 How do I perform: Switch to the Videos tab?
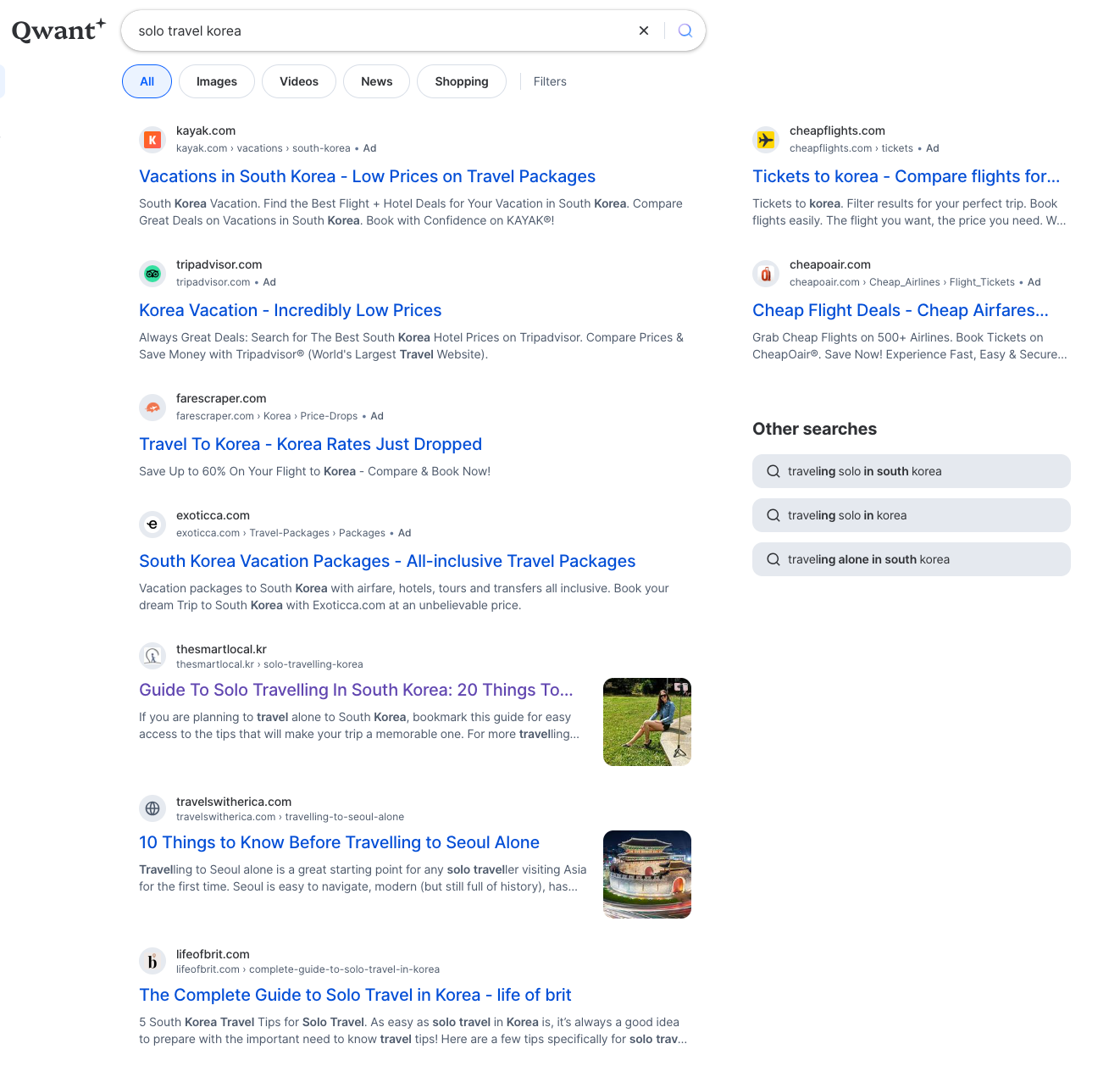click(299, 81)
